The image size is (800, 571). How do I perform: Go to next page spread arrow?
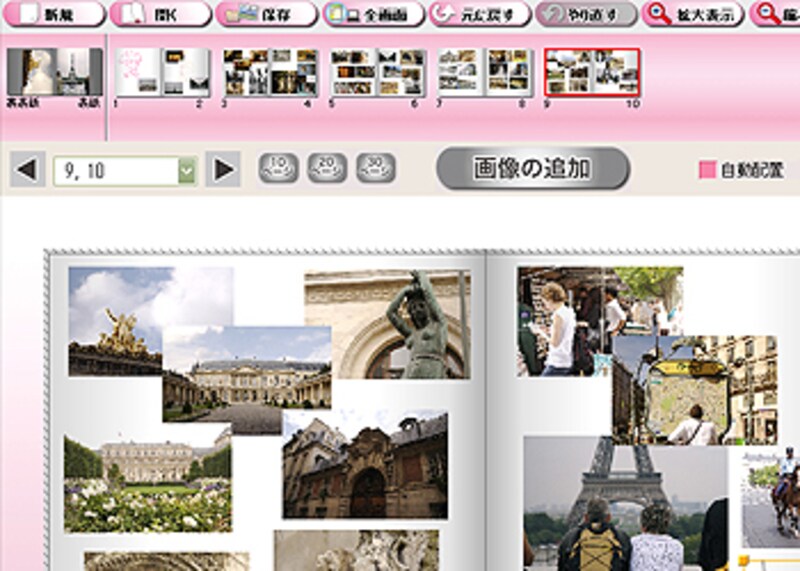tap(224, 170)
